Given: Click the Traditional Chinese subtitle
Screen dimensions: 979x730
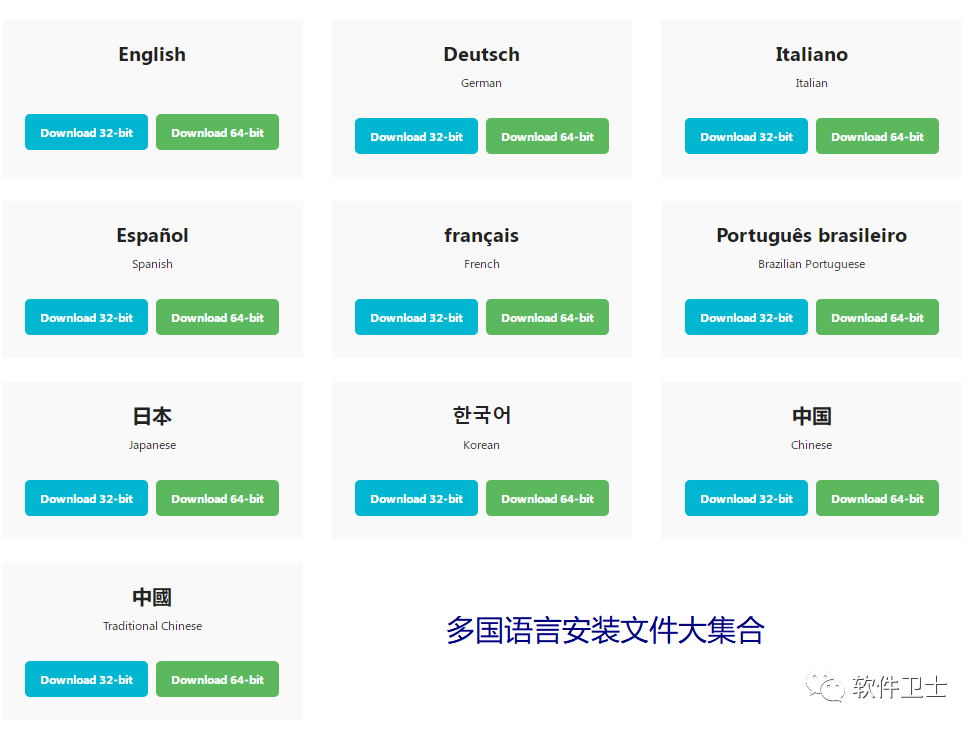Looking at the screenshot, I should tap(152, 626).
